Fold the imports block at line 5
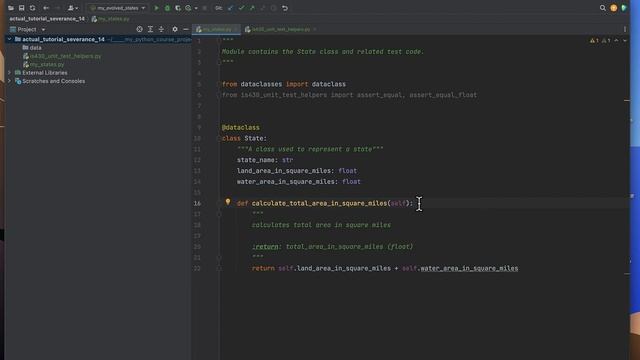 [x=219, y=84]
